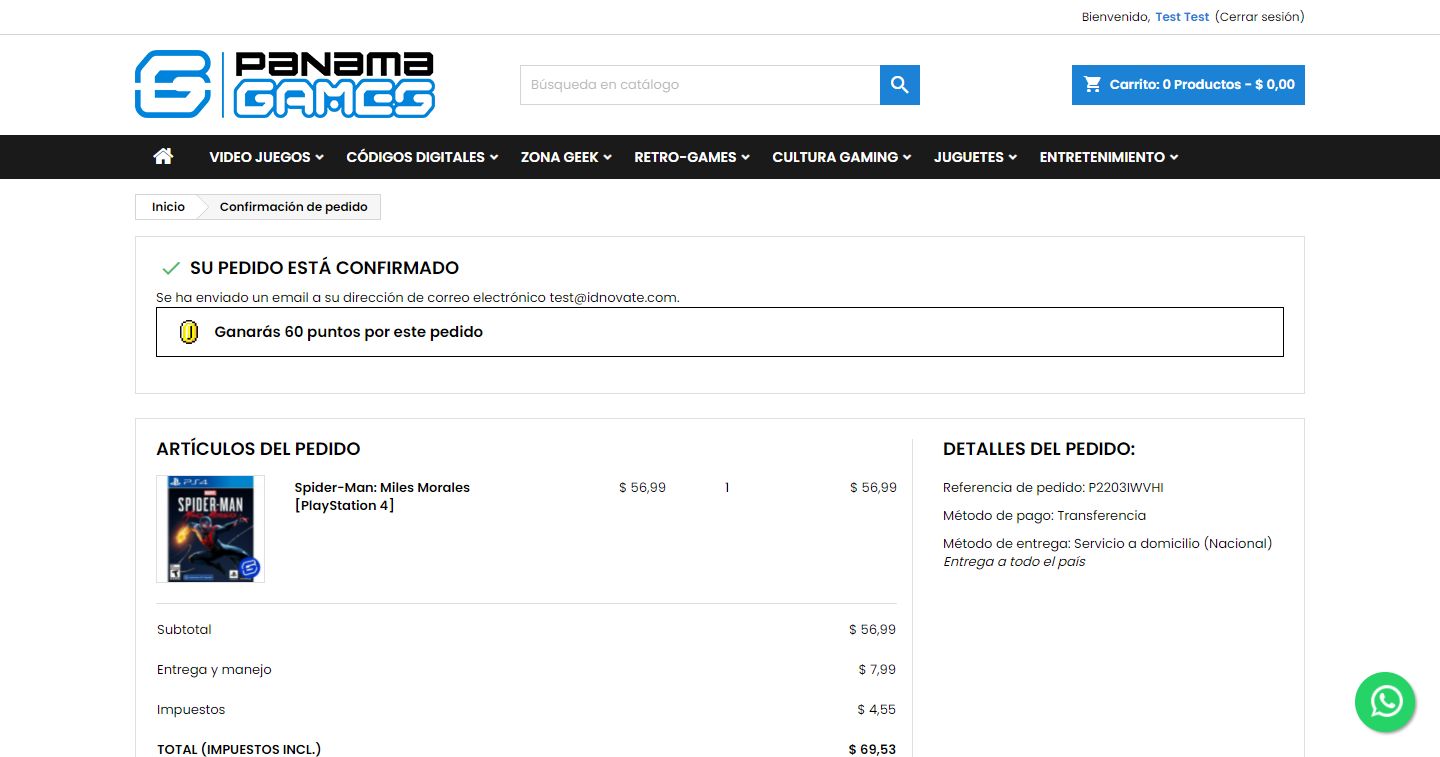Click the Spider-Man: Miles Morales product name
Image resolution: width=1440 pixels, height=757 pixels.
tap(382, 496)
